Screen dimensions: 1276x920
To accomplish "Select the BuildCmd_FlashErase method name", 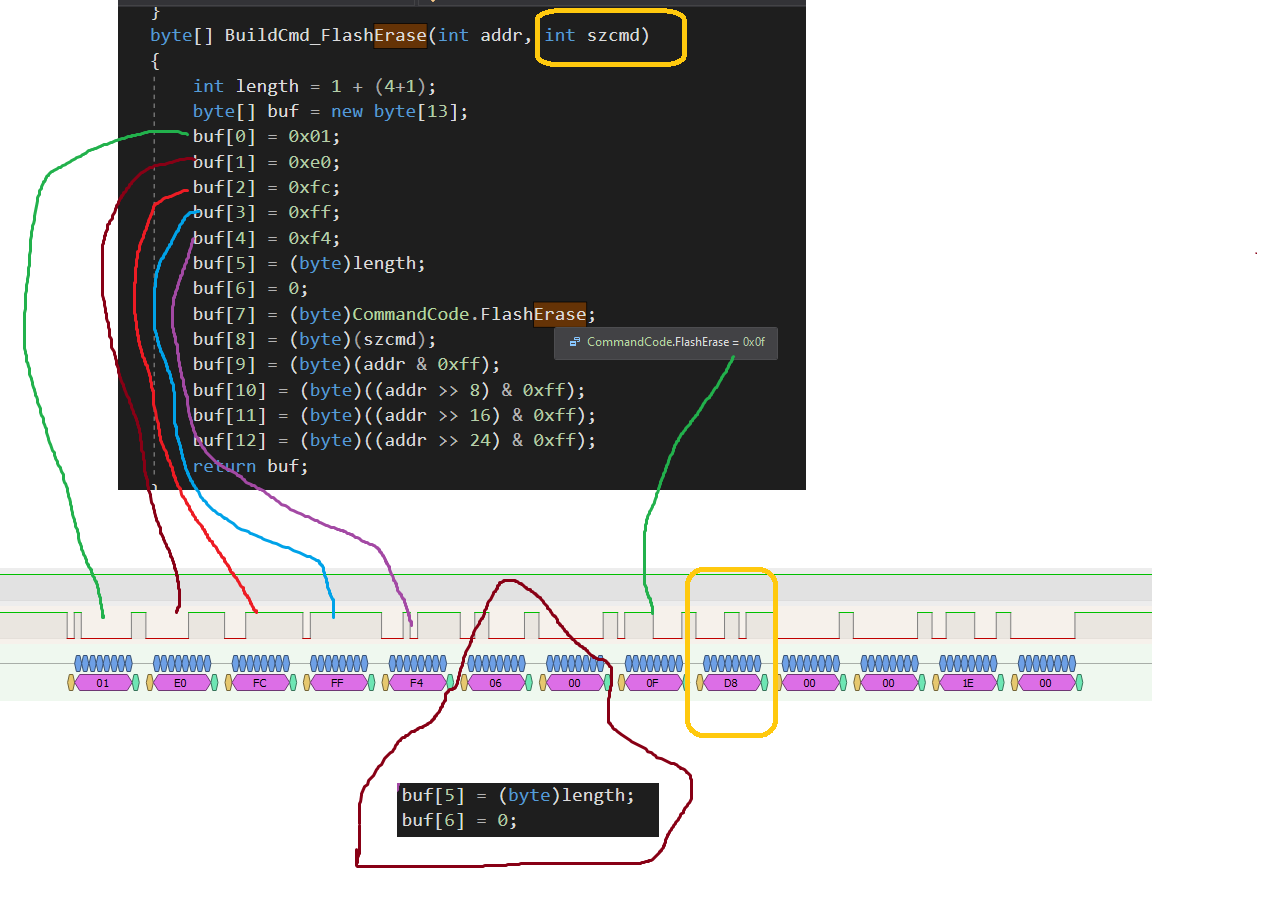I will pyautogui.click(x=325, y=35).
